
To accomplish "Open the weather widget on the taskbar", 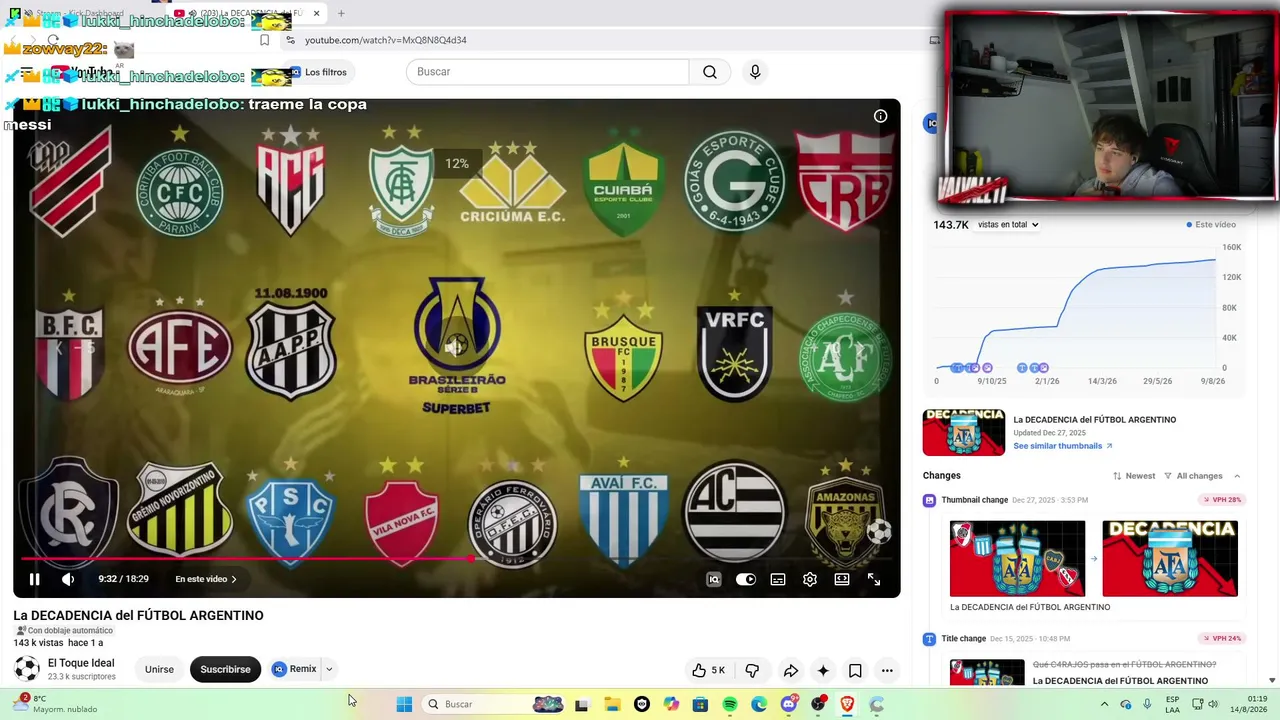I will click(54, 704).
